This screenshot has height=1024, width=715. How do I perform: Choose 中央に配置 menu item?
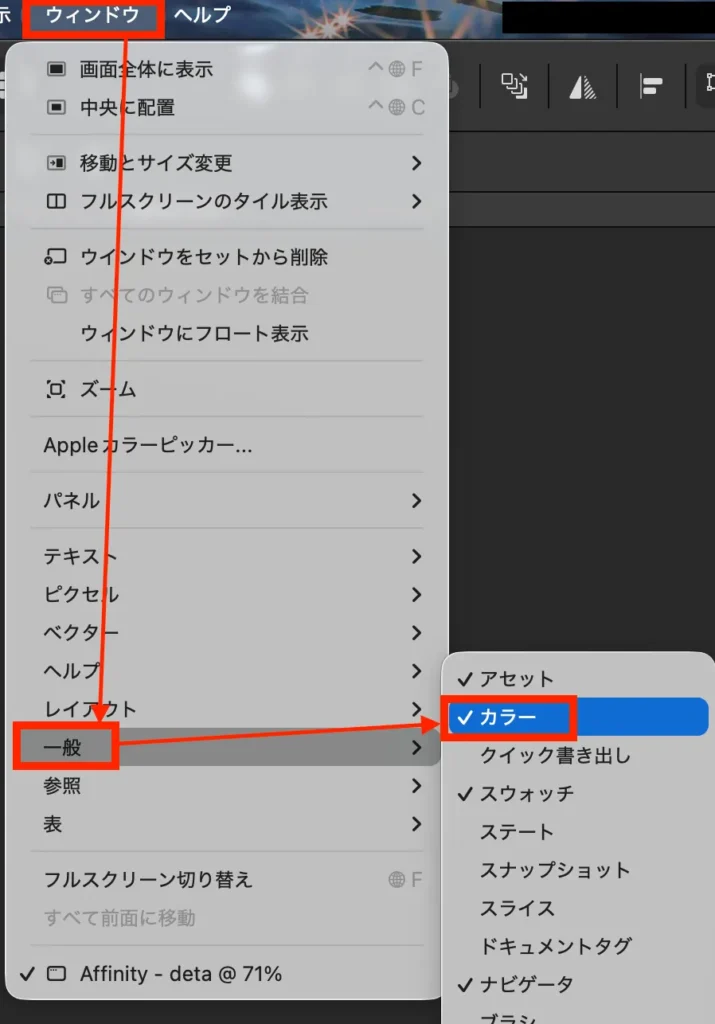click(x=227, y=107)
